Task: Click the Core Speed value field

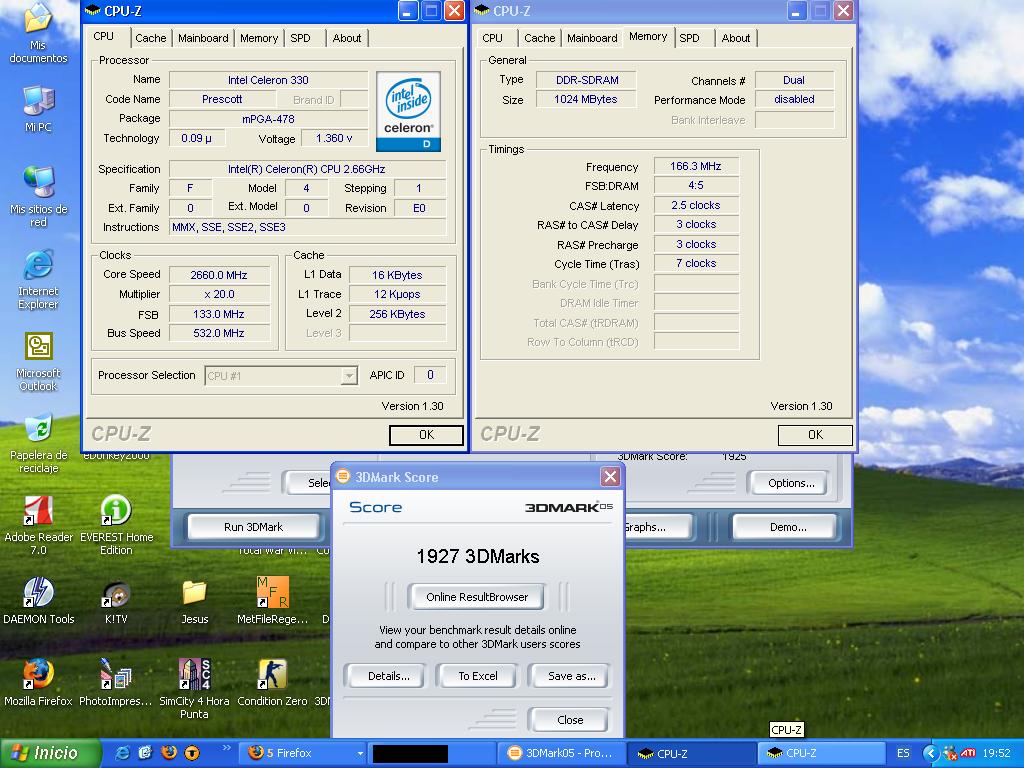Action: pos(218,275)
